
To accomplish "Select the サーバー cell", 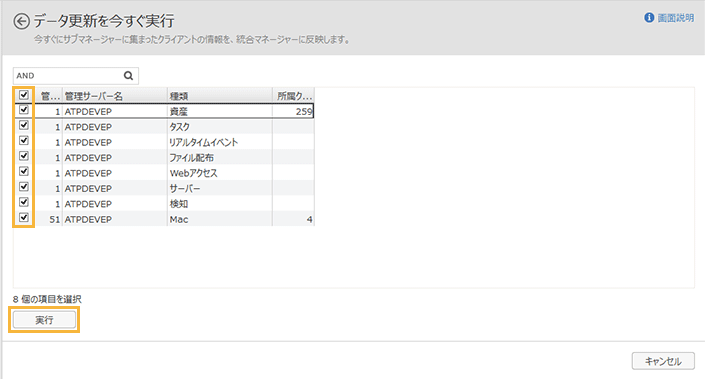I will pyautogui.click(x=219, y=188).
